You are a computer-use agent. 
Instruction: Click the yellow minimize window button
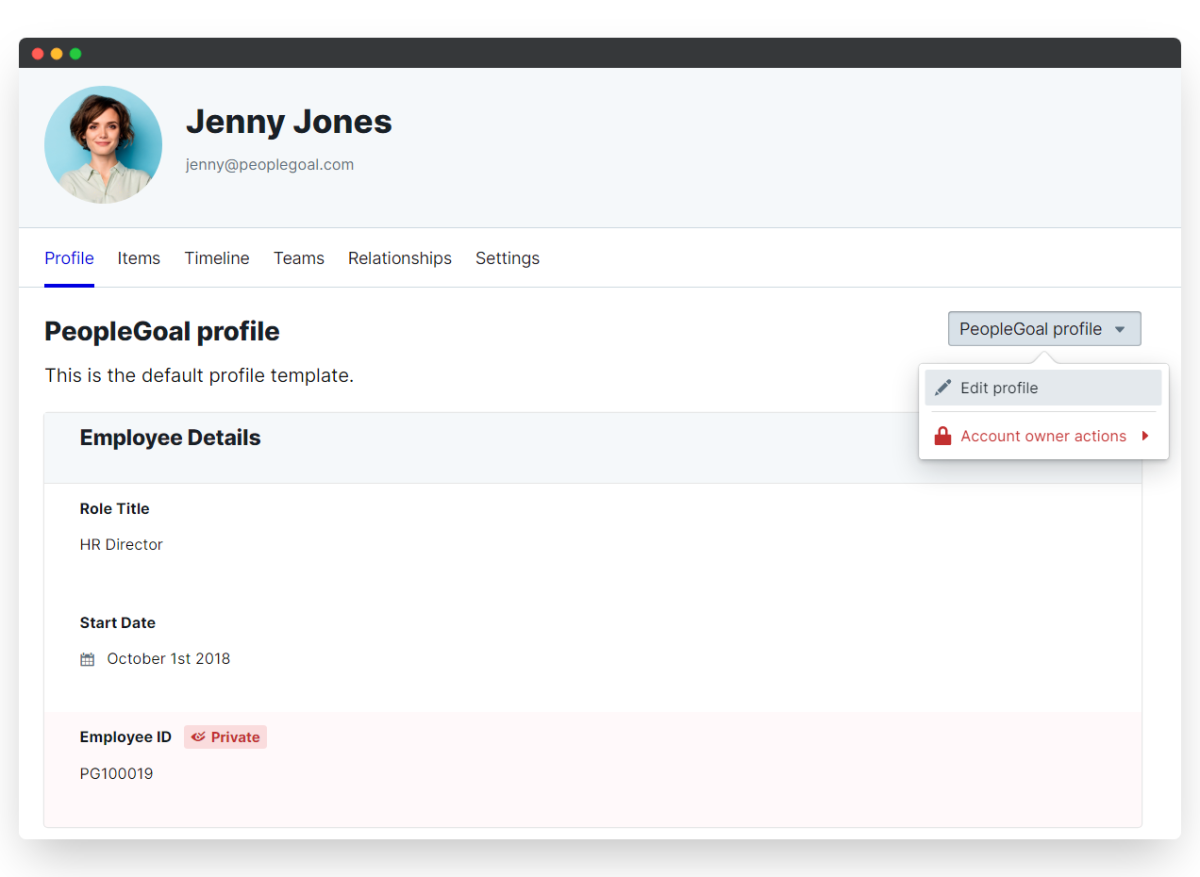coord(57,54)
